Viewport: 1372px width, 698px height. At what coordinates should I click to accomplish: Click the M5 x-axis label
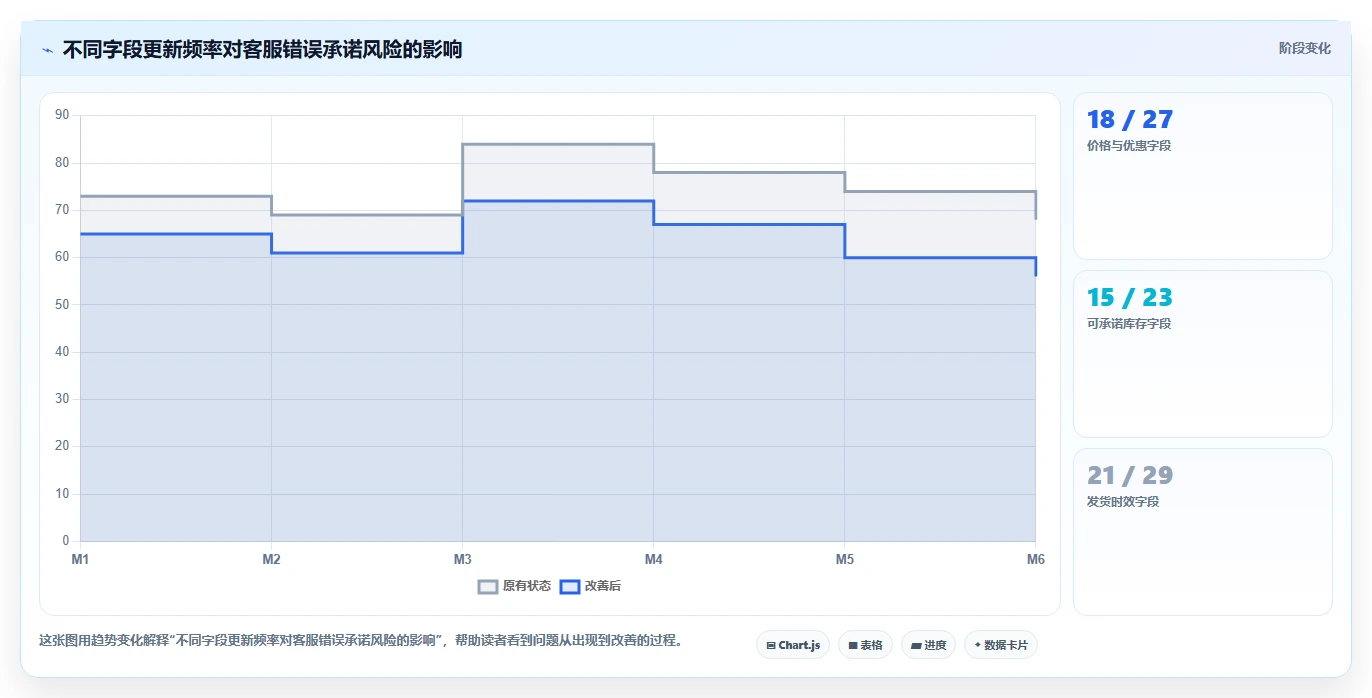point(845,559)
